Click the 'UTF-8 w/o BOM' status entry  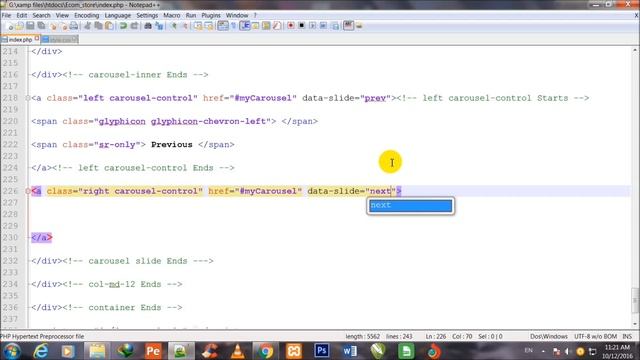[x=595, y=336]
